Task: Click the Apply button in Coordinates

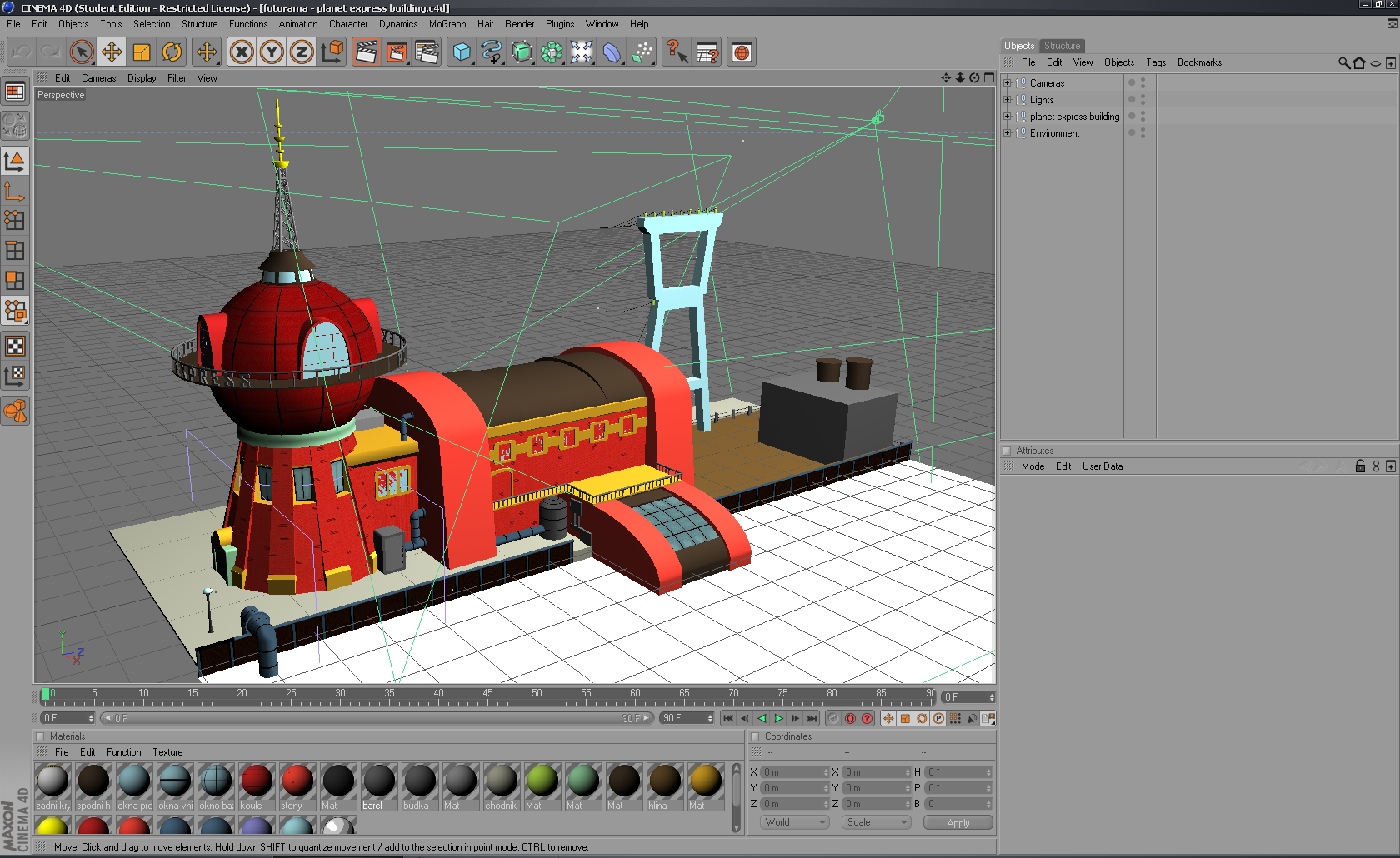Action: (958, 822)
